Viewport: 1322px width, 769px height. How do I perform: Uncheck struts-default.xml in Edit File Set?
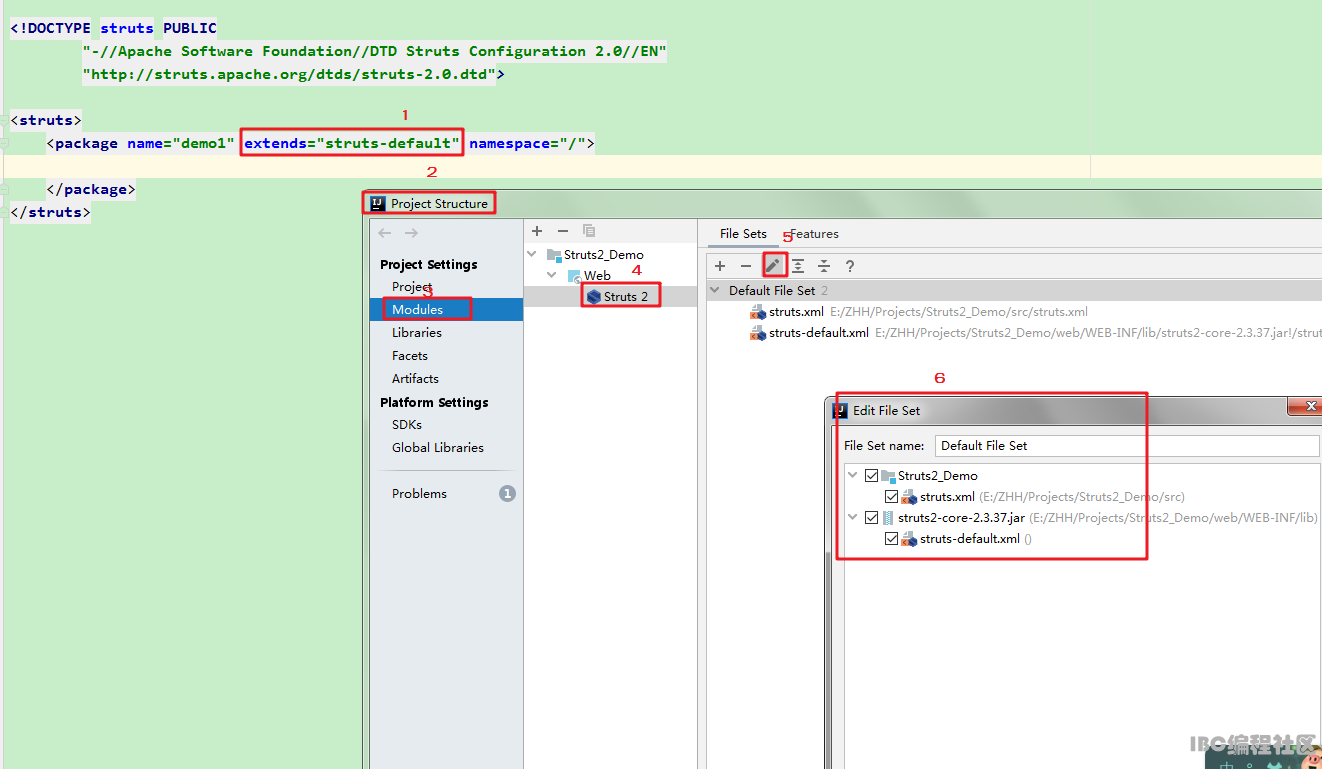pyautogui.click(x=891, y=539)
